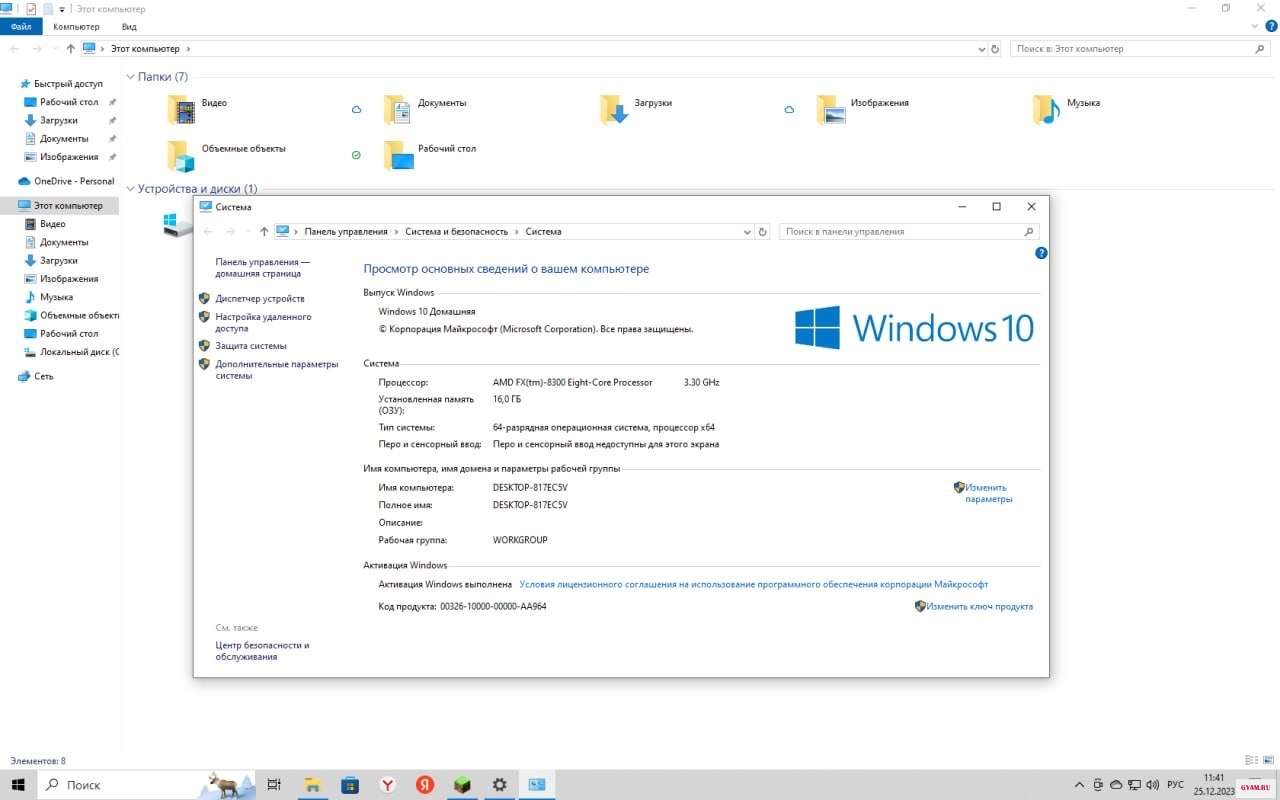
Task: Open the Minecraft taskbar icon
Action: (x=463, y=785)
